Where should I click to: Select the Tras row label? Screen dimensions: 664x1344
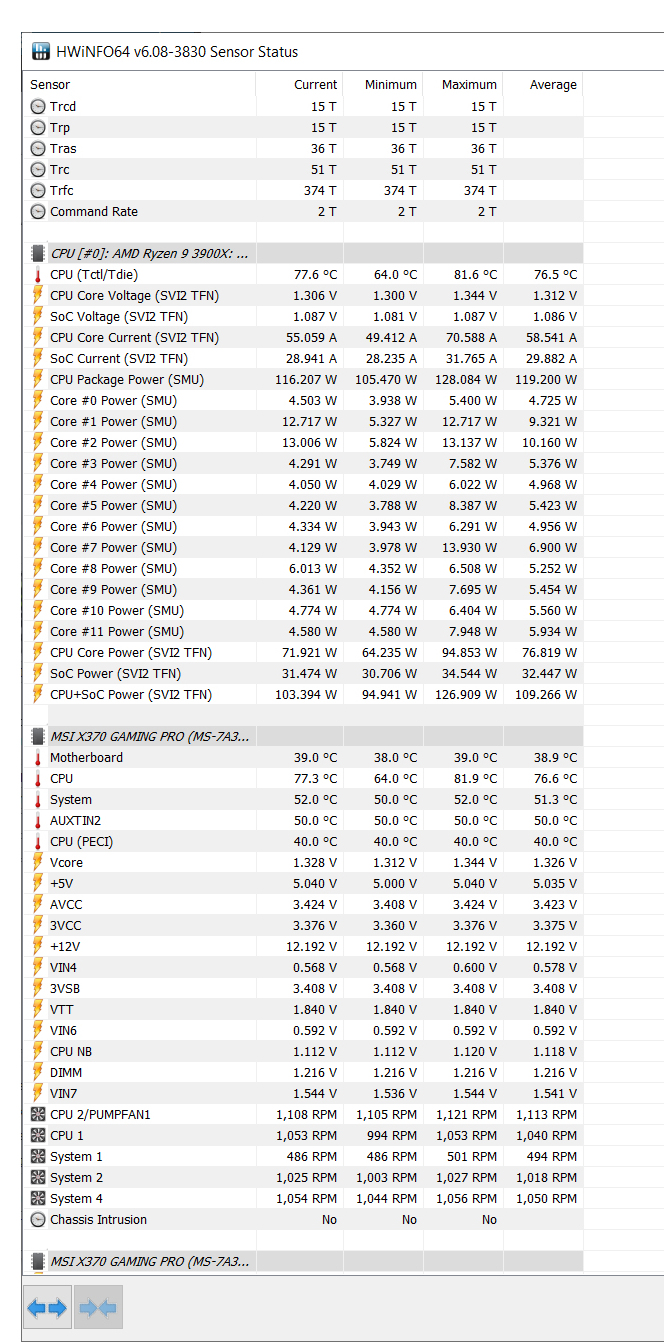coord(63,148)
